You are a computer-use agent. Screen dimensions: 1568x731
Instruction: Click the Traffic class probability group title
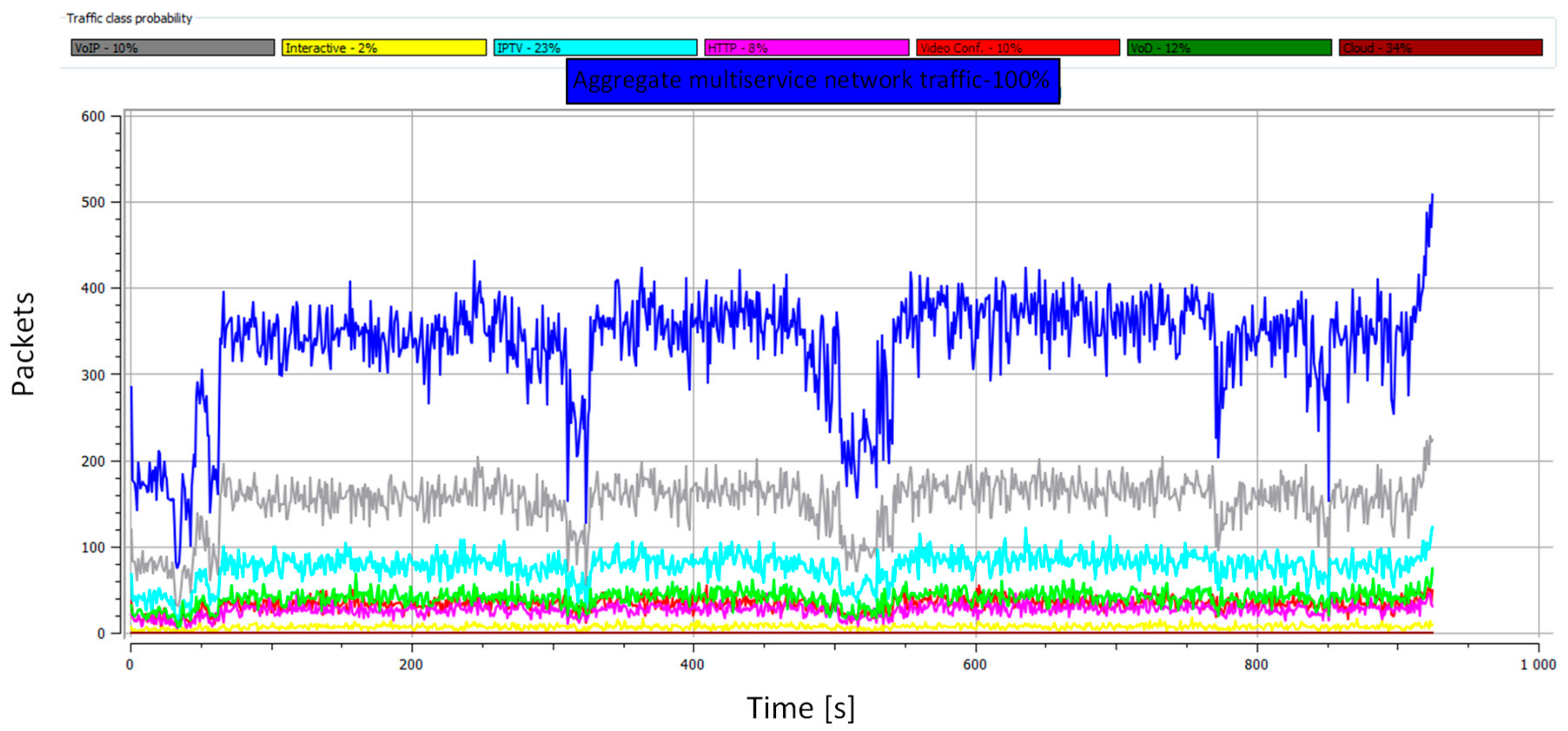[129, 18]
